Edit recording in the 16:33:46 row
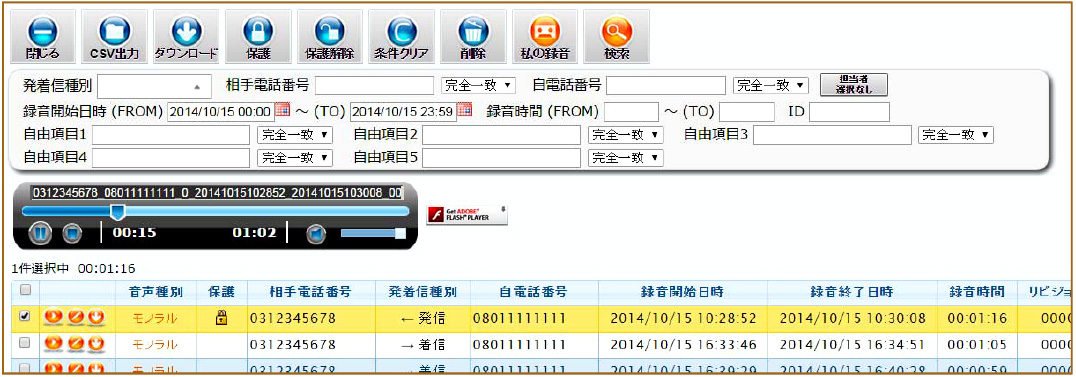 tap(75, 343)
